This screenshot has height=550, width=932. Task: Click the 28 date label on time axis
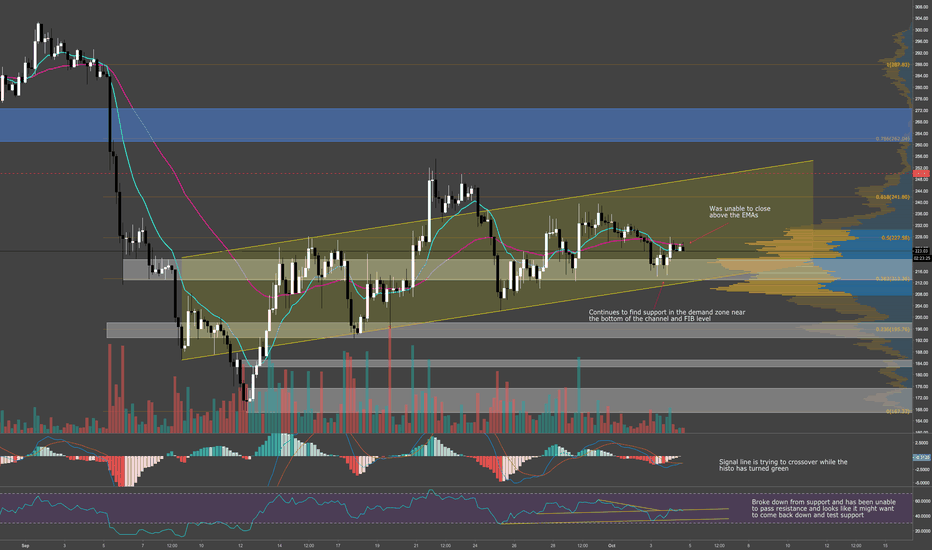point(553,545)
